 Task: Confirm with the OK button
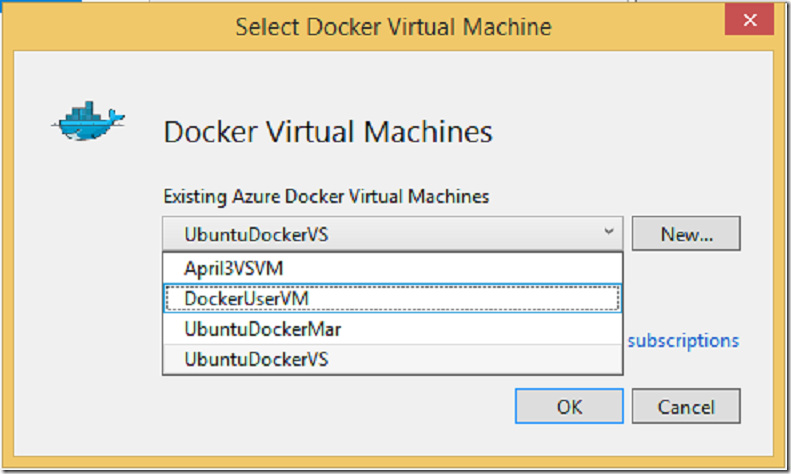pyautogui.click(x=569, y=406)
